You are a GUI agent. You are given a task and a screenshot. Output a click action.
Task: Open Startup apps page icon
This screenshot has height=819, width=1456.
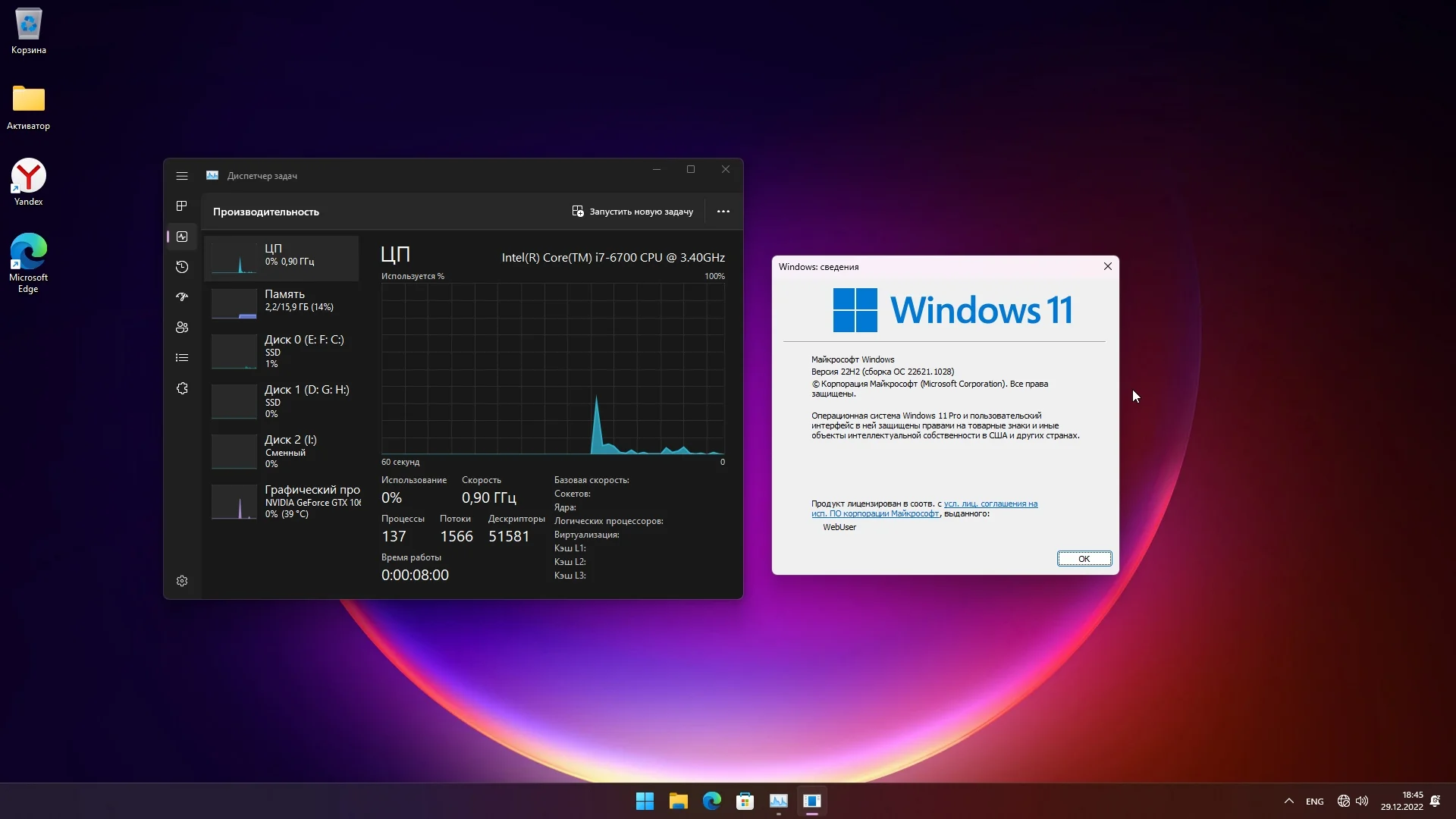coord(182,297)
